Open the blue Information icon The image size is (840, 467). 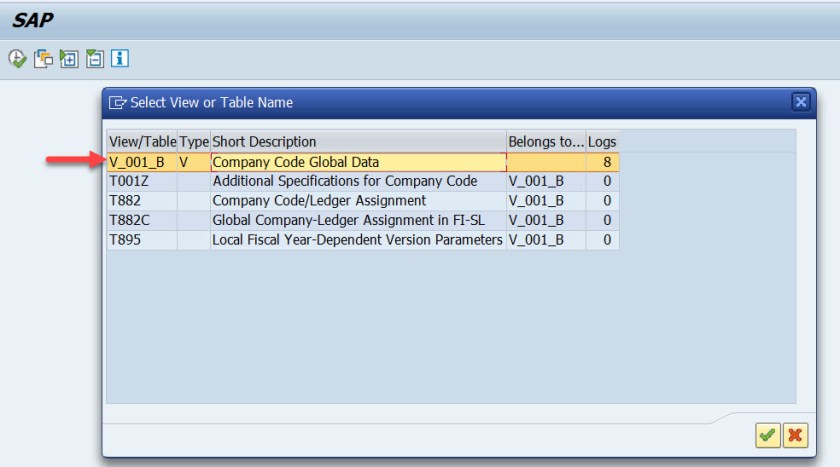(x=120, y=59)
